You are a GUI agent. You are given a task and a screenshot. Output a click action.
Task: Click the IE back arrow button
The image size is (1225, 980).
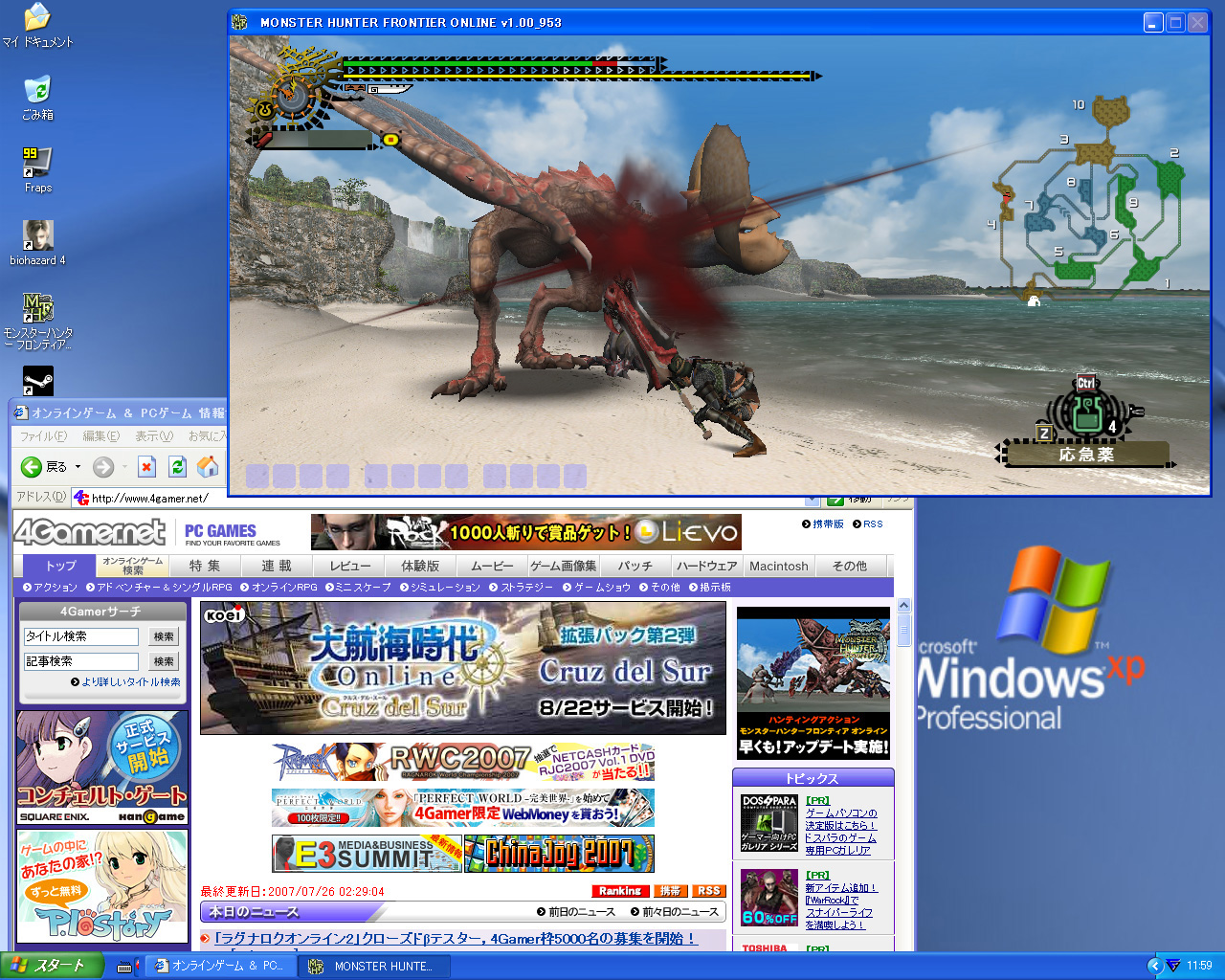(x=32, y=467)
